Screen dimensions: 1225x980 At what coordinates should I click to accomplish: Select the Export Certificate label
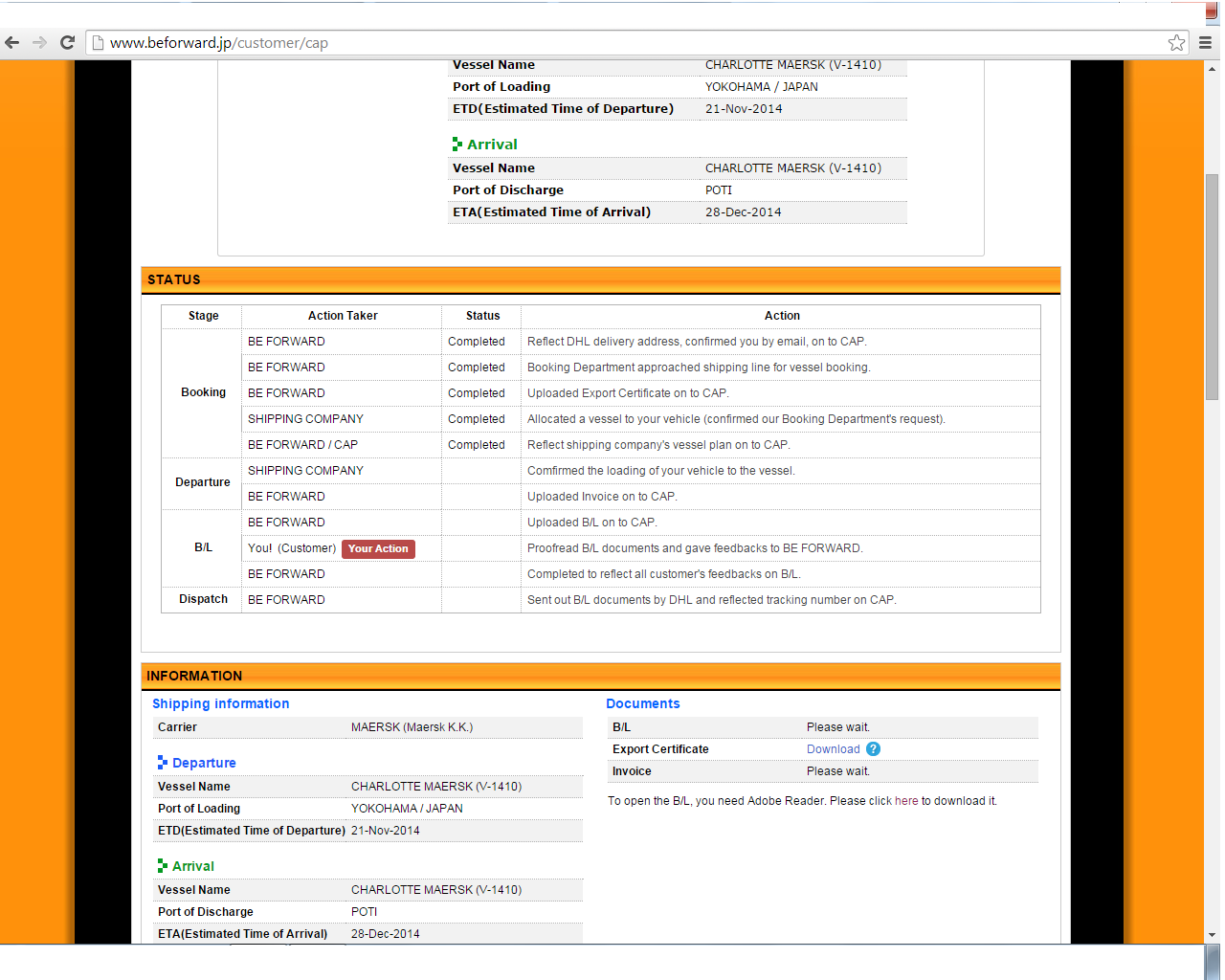click(x=660, y=749)
